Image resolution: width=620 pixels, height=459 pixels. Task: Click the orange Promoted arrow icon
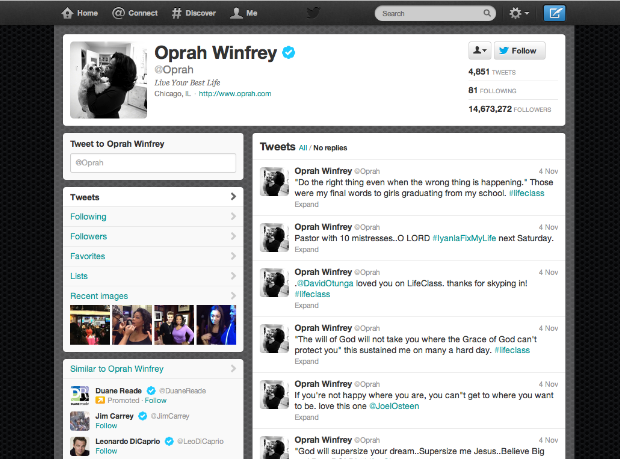pos(100,400)
